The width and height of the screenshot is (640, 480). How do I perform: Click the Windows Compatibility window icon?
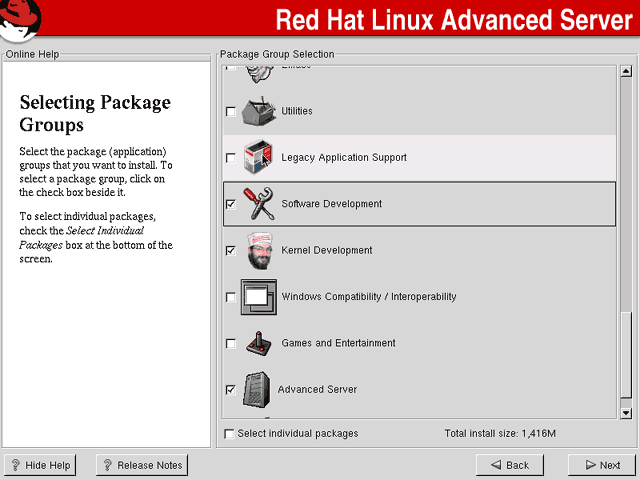pos(259,297)
